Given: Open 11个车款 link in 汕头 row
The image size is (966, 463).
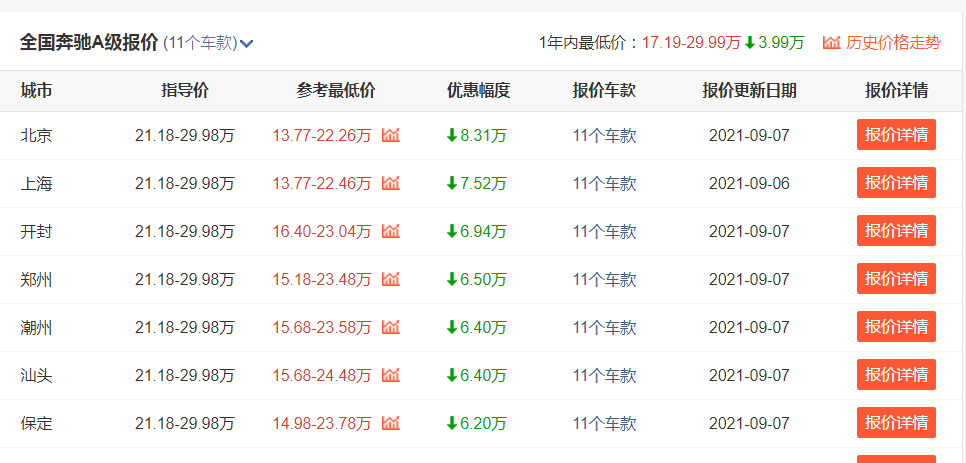Looking at the screenshot, I should [604, 376].
